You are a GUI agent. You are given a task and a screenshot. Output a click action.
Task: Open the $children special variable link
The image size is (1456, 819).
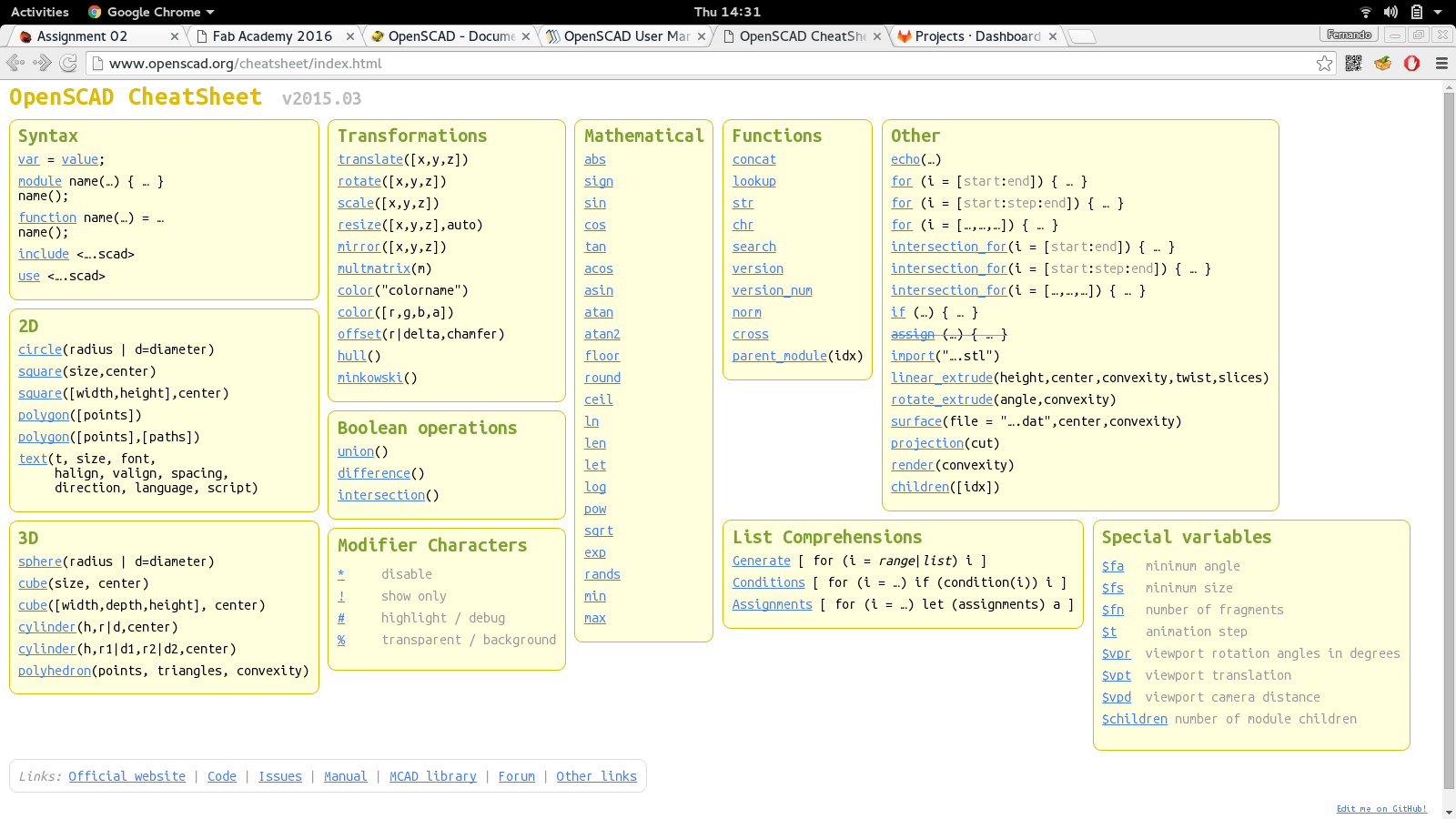click(1135, 719)
